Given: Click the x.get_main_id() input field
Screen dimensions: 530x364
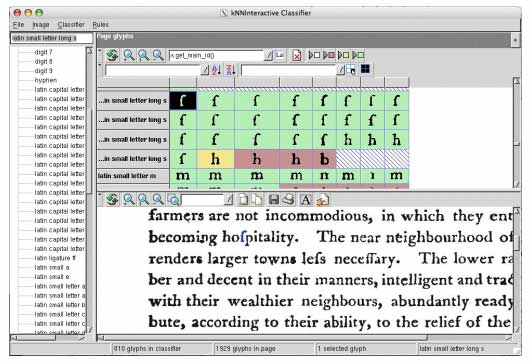Looking at the screenshot, I should click(x=216, y=55).
